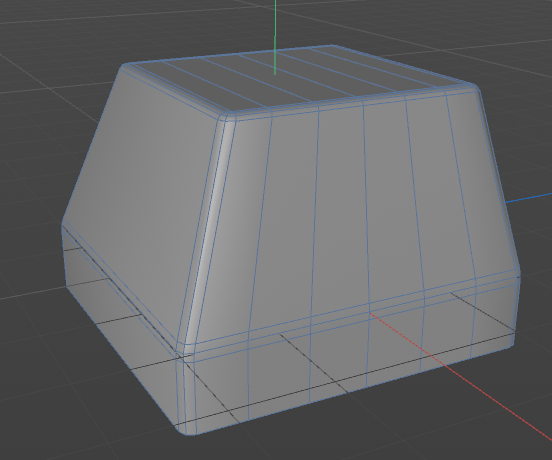The image size is (552, 460).
Task: Click the red X-axis line on the floor
Action: point(458,373)
